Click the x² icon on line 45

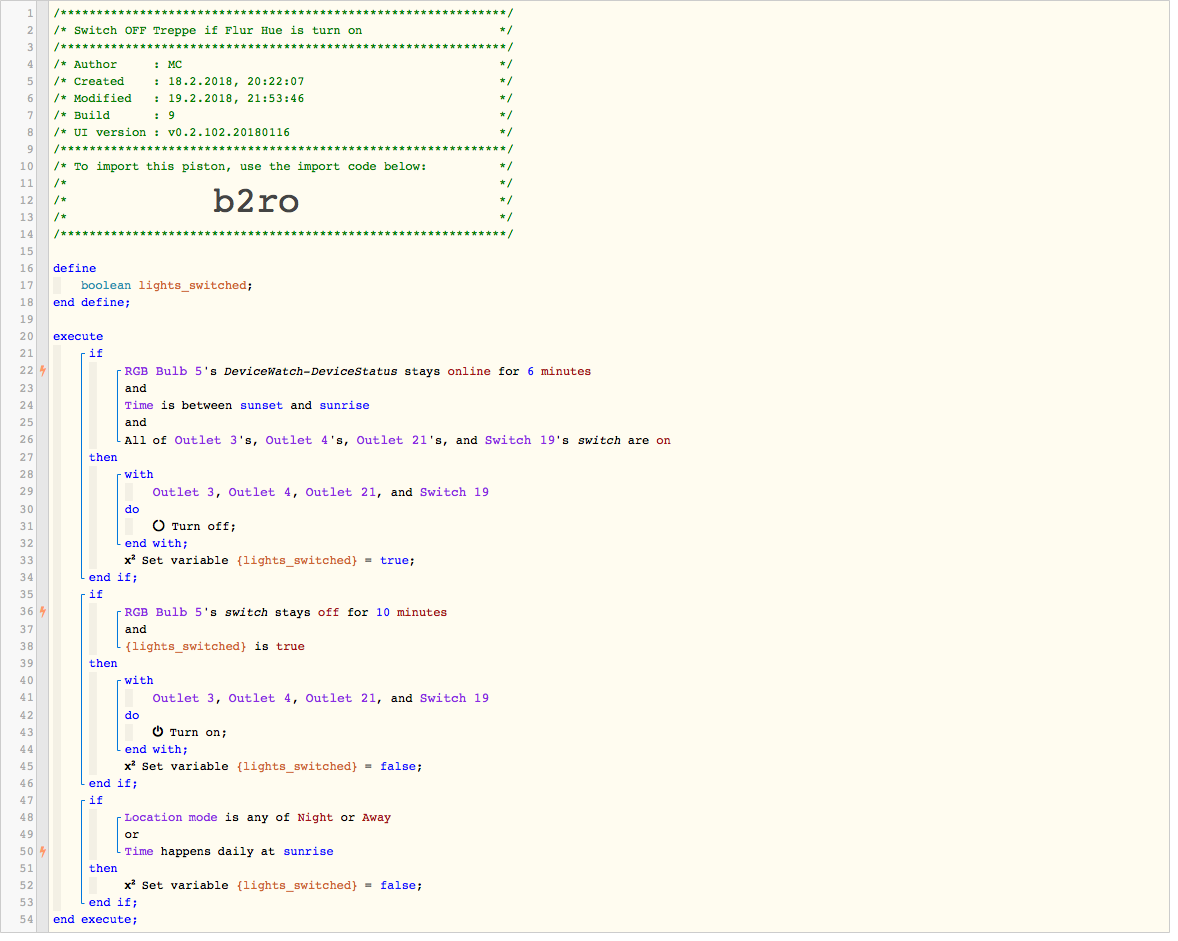130,766
